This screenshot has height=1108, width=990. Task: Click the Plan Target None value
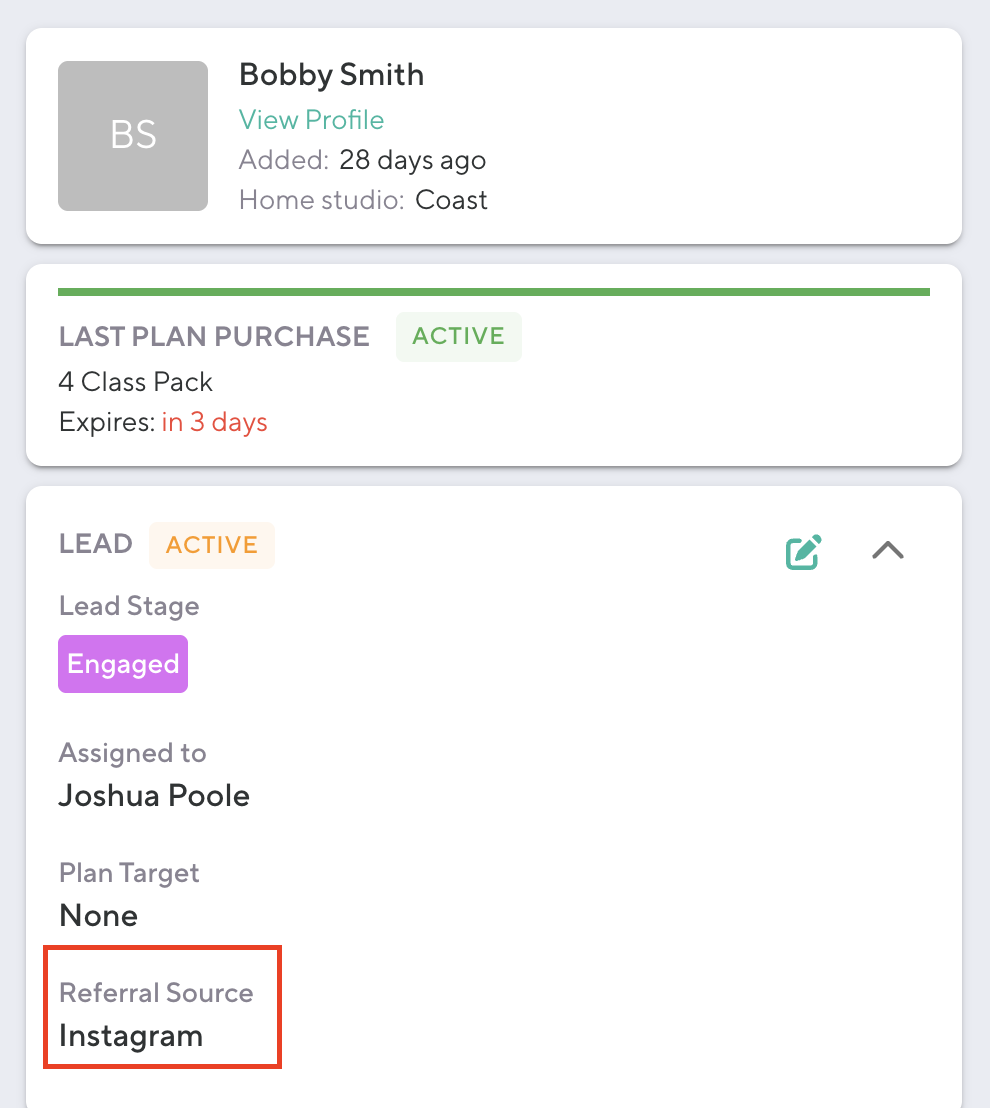tap(98, 916)
